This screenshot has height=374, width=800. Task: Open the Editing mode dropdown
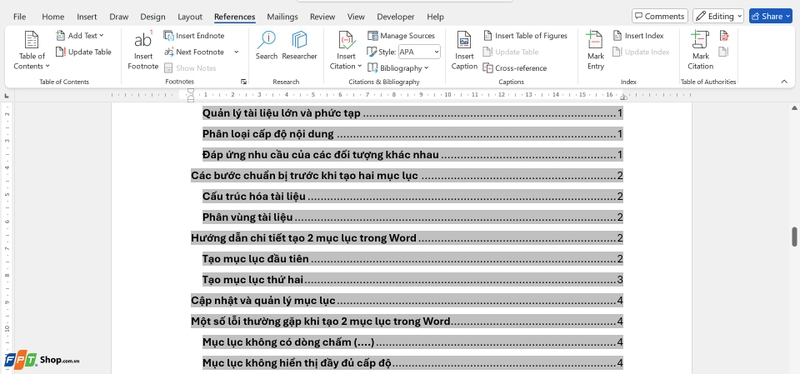[x=718, y=16]
